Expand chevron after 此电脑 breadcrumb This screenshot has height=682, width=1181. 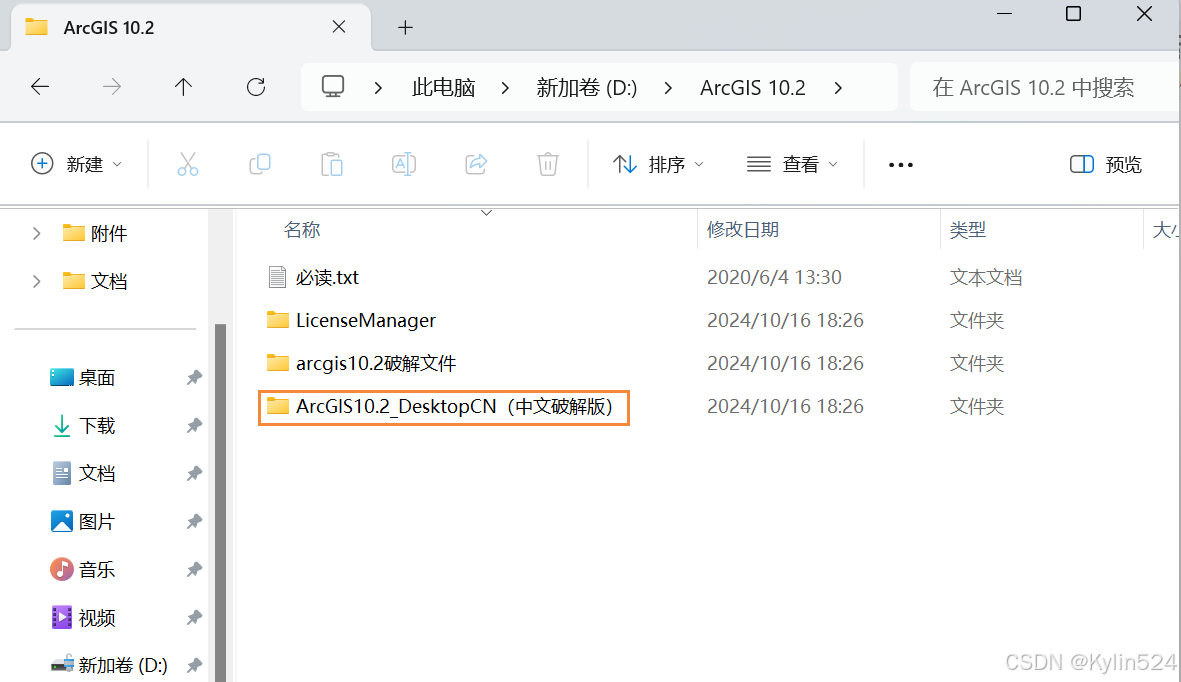click(505, 88)
